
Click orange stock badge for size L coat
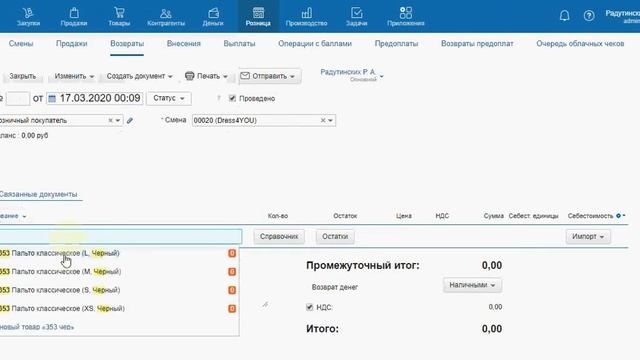pyautogui.click(x=232, y=253)
